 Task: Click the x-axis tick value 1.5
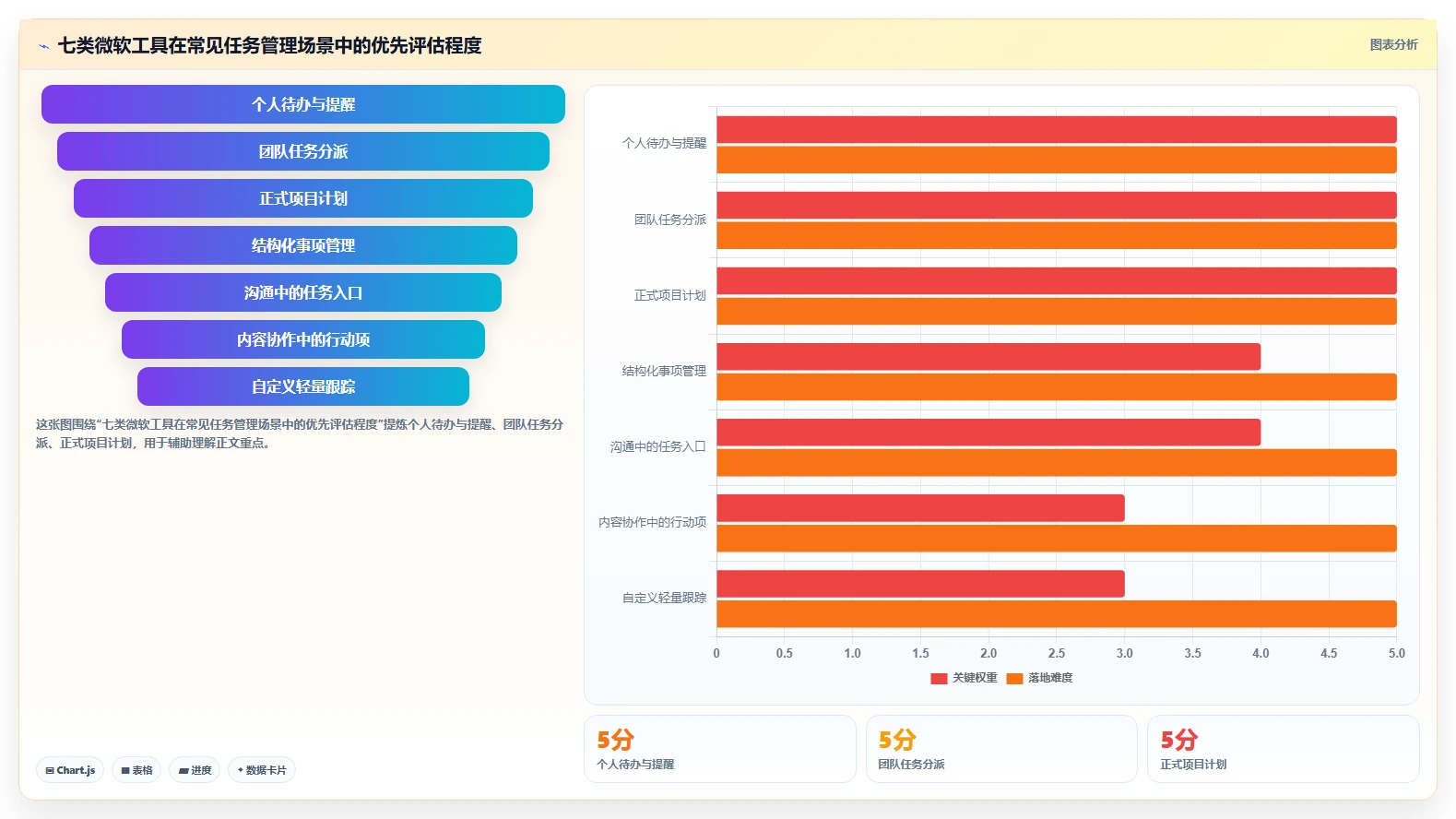pyautogui.click(x=920, y=653)
